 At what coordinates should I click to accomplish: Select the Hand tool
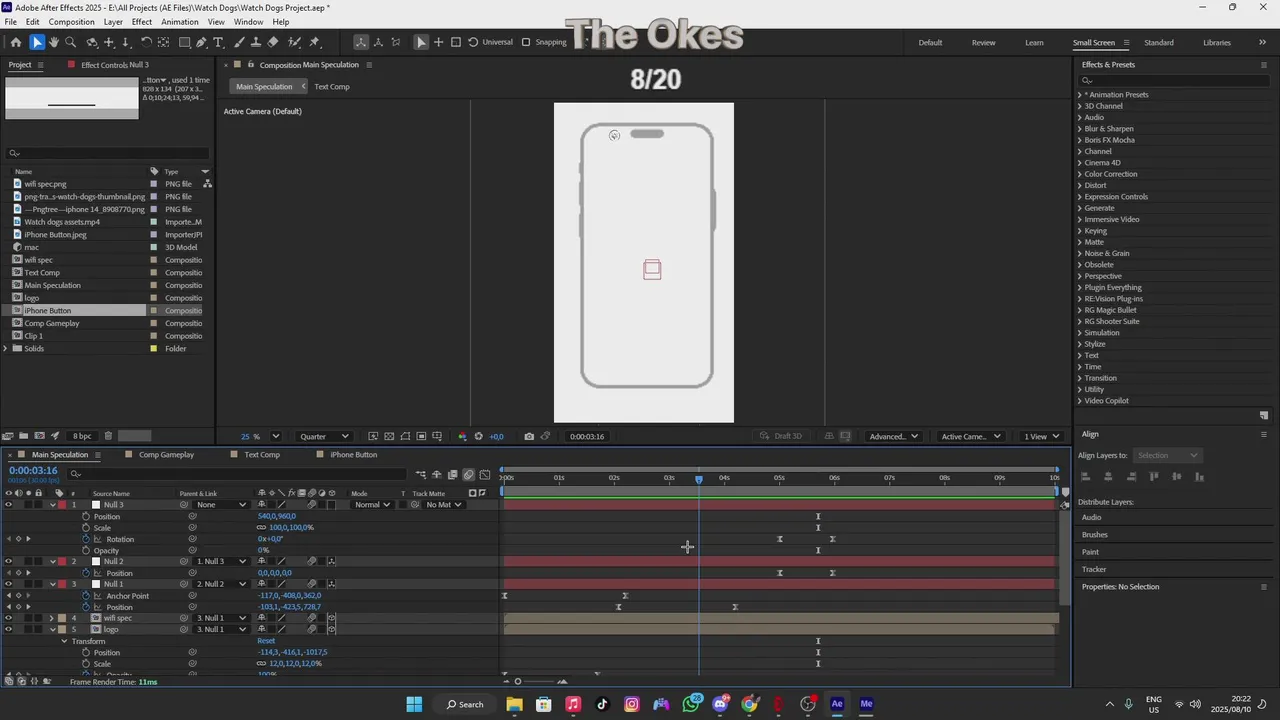point(54,42)
